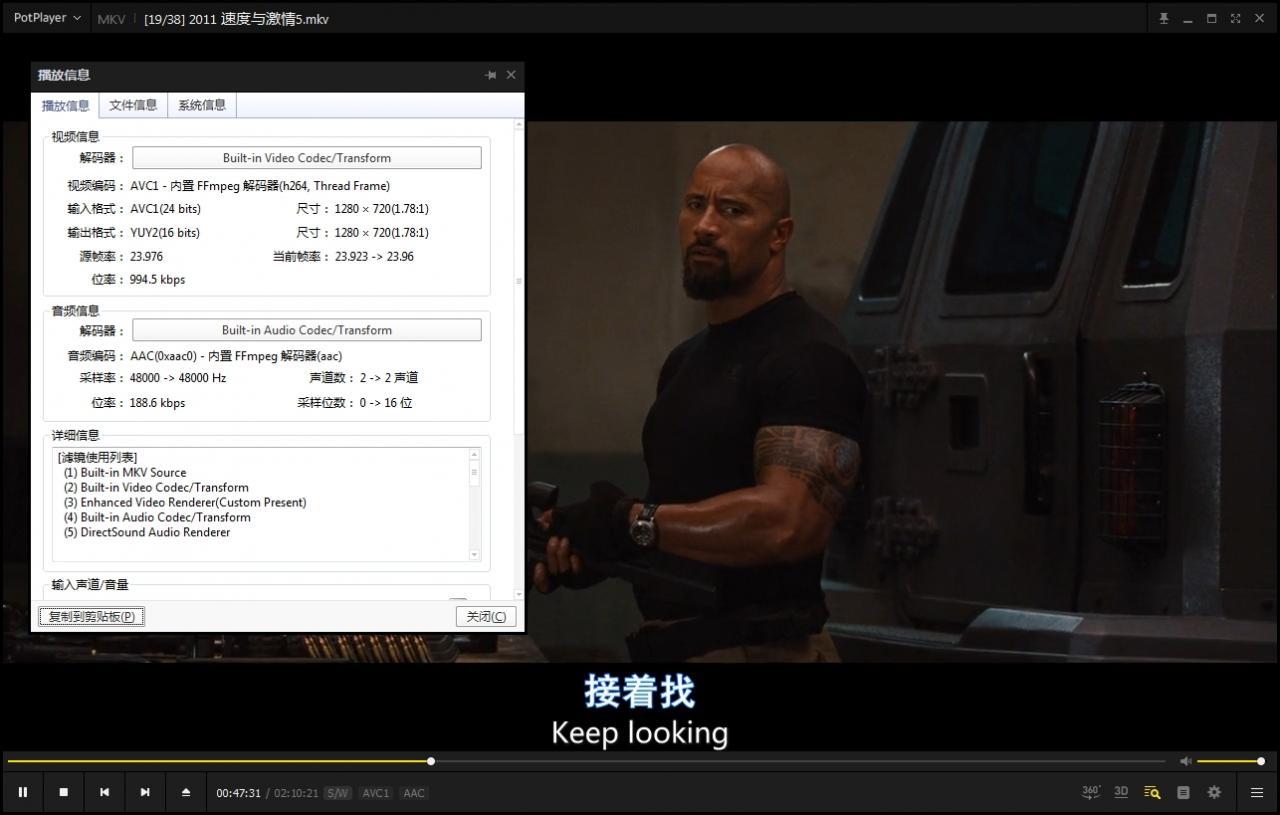Mute audio via the speaker icon
The image size is (1280, 815).
pyautogui.click(x=1185, y=761)
